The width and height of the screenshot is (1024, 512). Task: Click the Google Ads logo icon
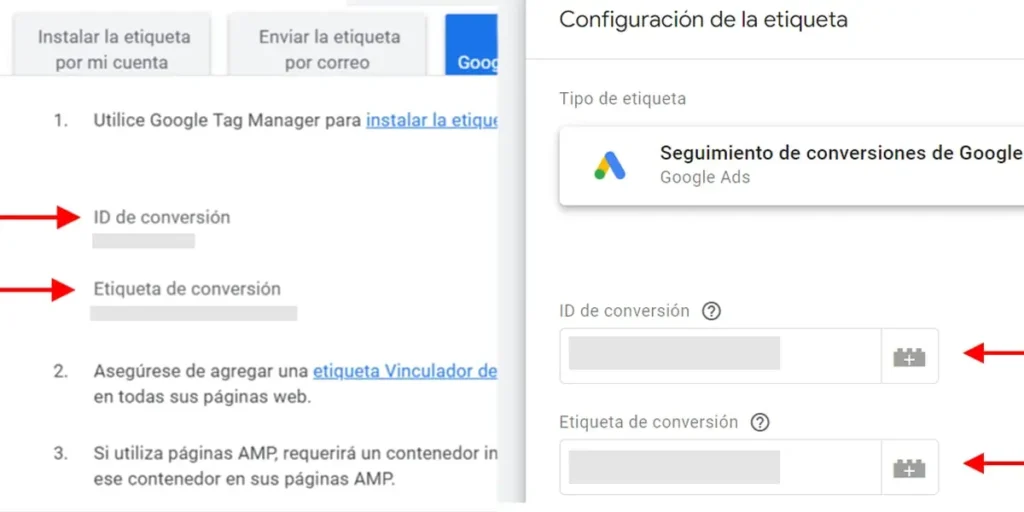point(610,166)
